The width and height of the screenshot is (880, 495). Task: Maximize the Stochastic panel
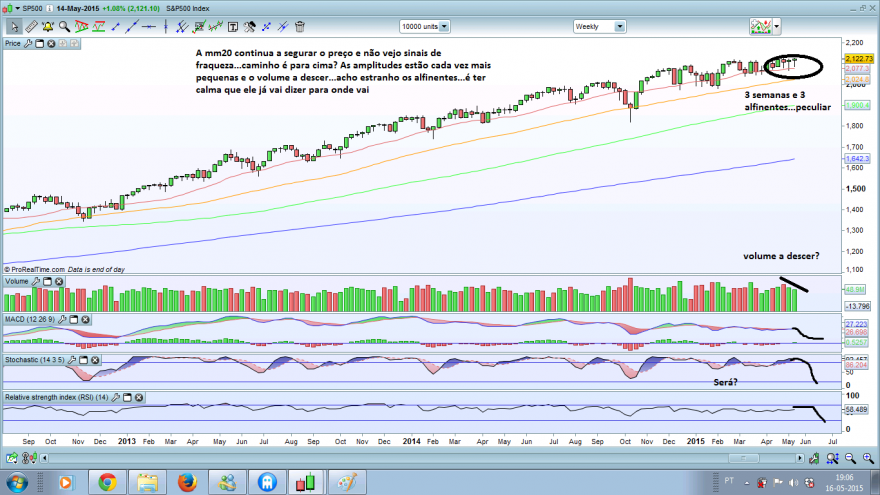click(x=84, y=360)
